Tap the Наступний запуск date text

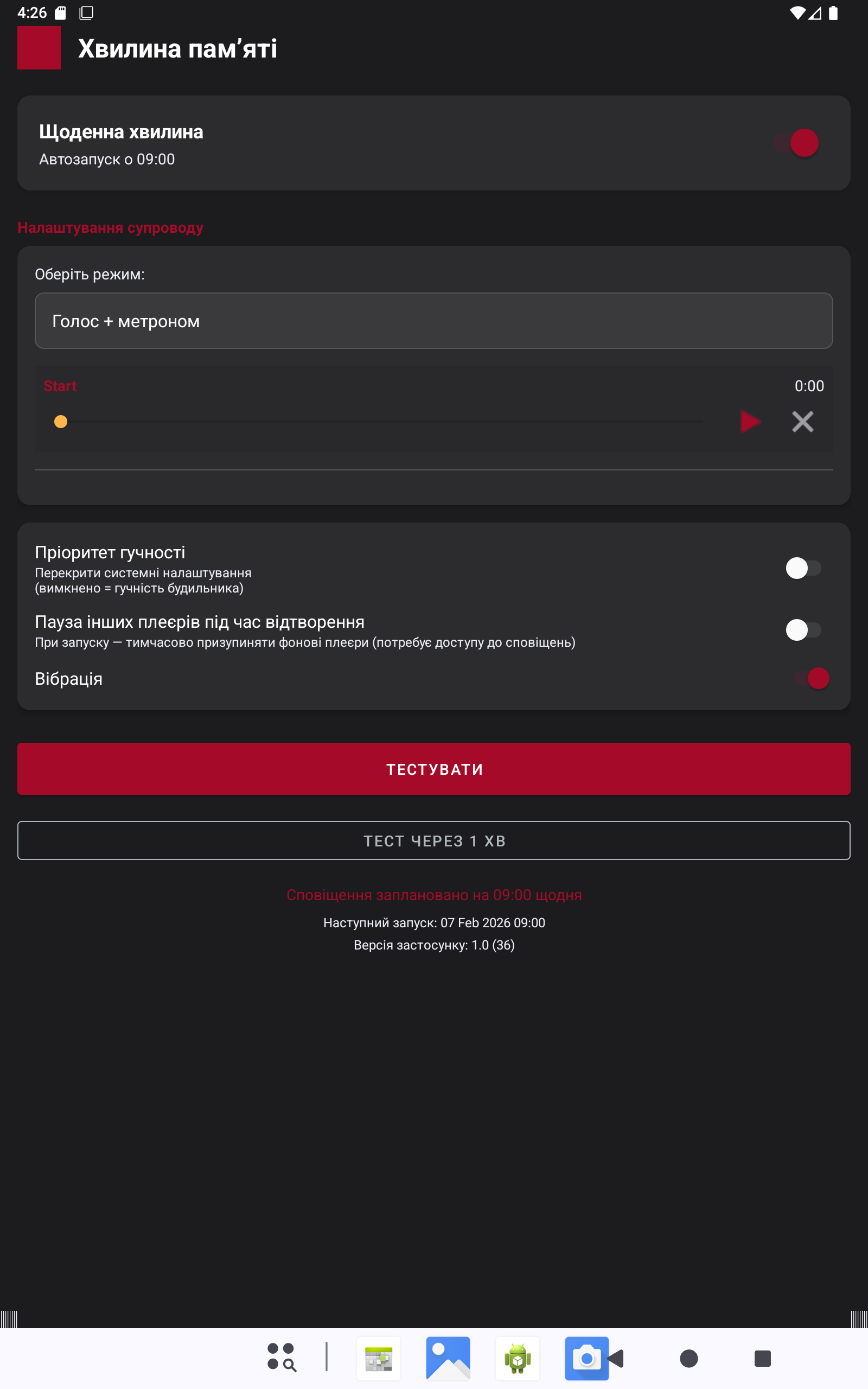[x=434, y=922]
